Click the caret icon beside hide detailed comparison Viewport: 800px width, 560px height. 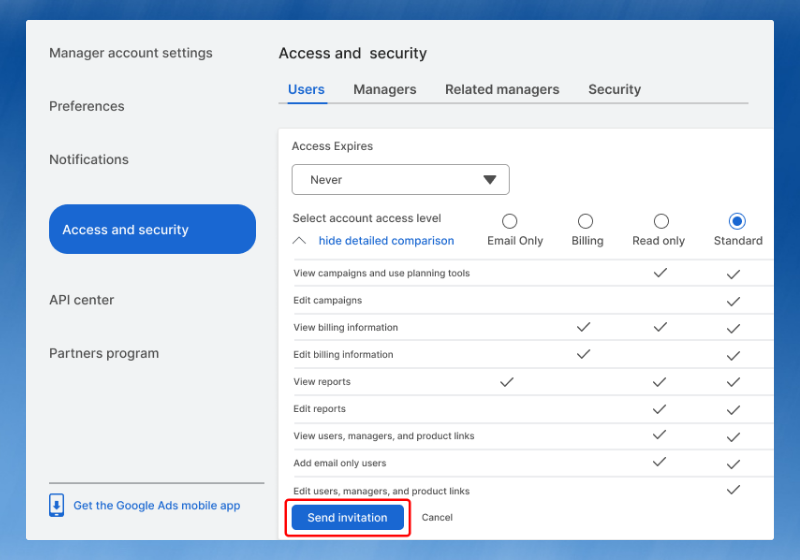pyautogui.click(x=299, y=241)
